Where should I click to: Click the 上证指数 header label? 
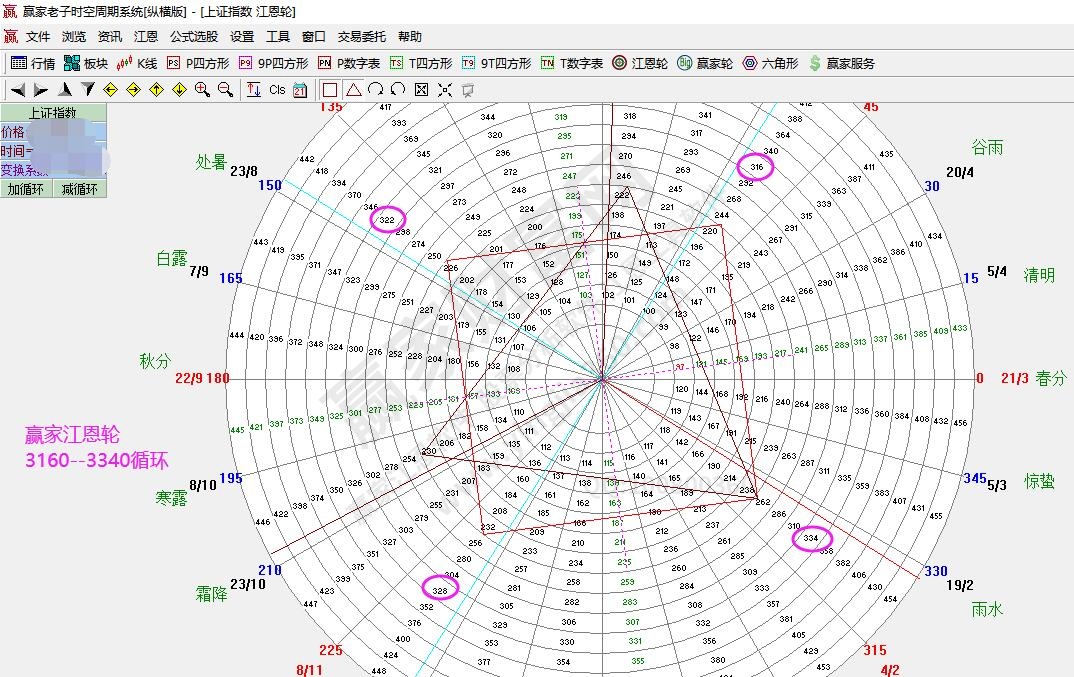tap(53, 113)
